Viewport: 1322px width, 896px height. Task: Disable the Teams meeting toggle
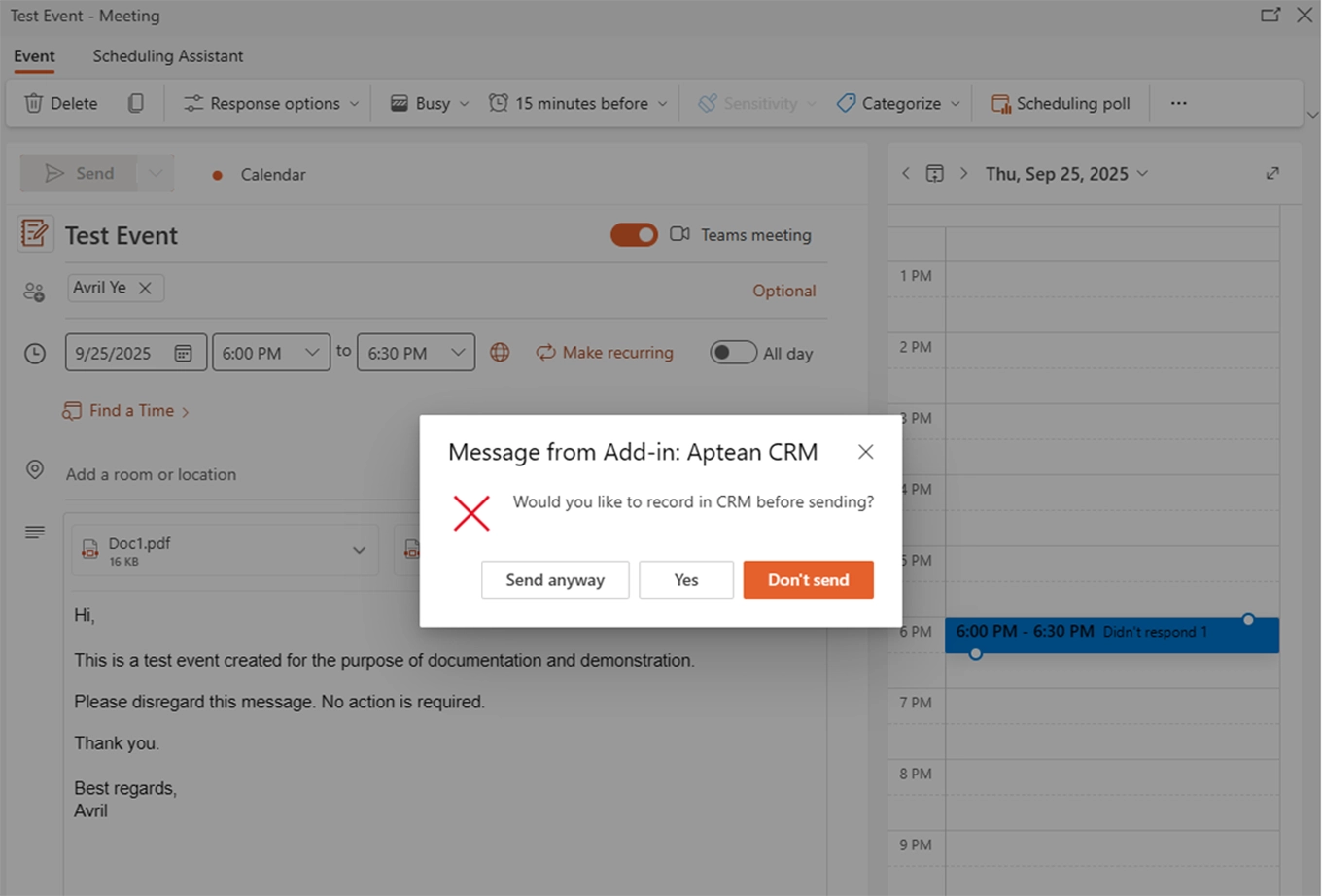pyautogui.click(x=634, y=234)
